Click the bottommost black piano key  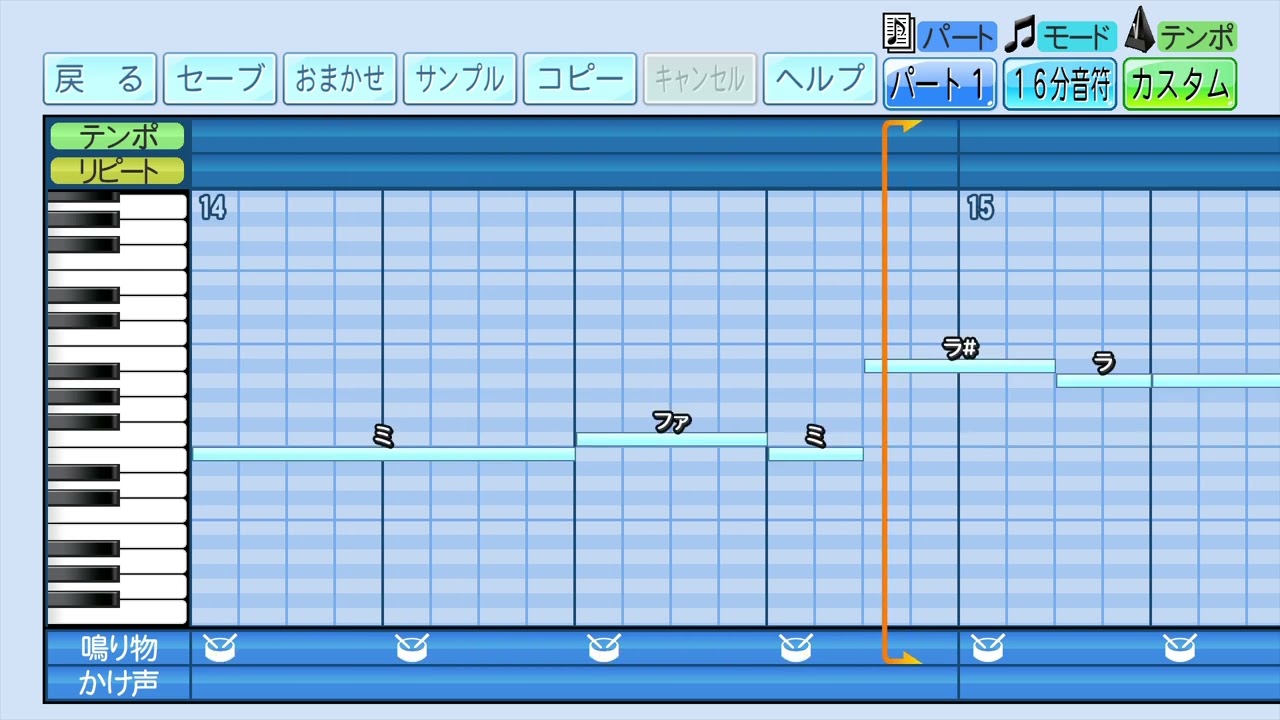pyautogui.click(x=84, y=598)
